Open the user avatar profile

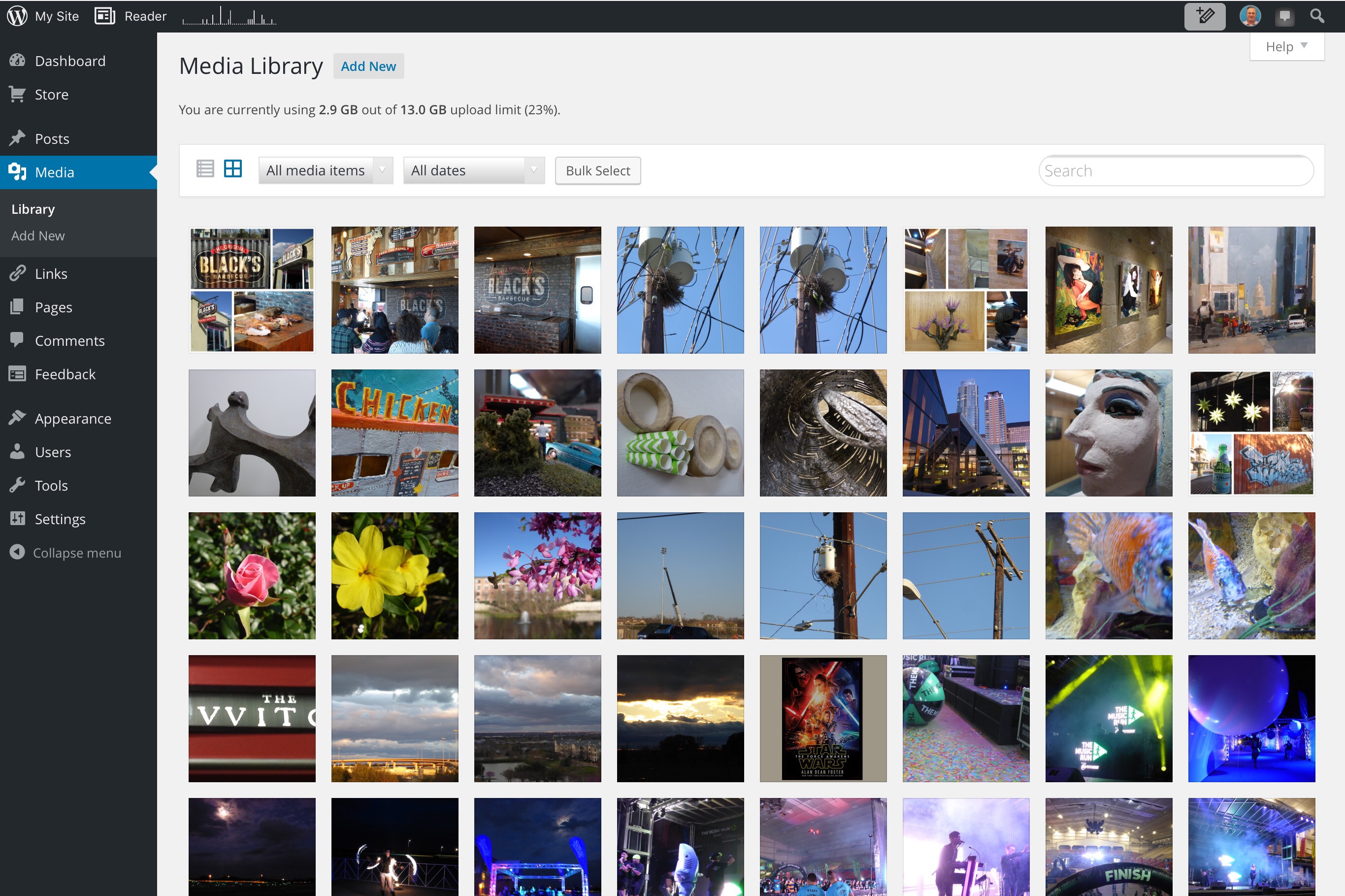1249,16
